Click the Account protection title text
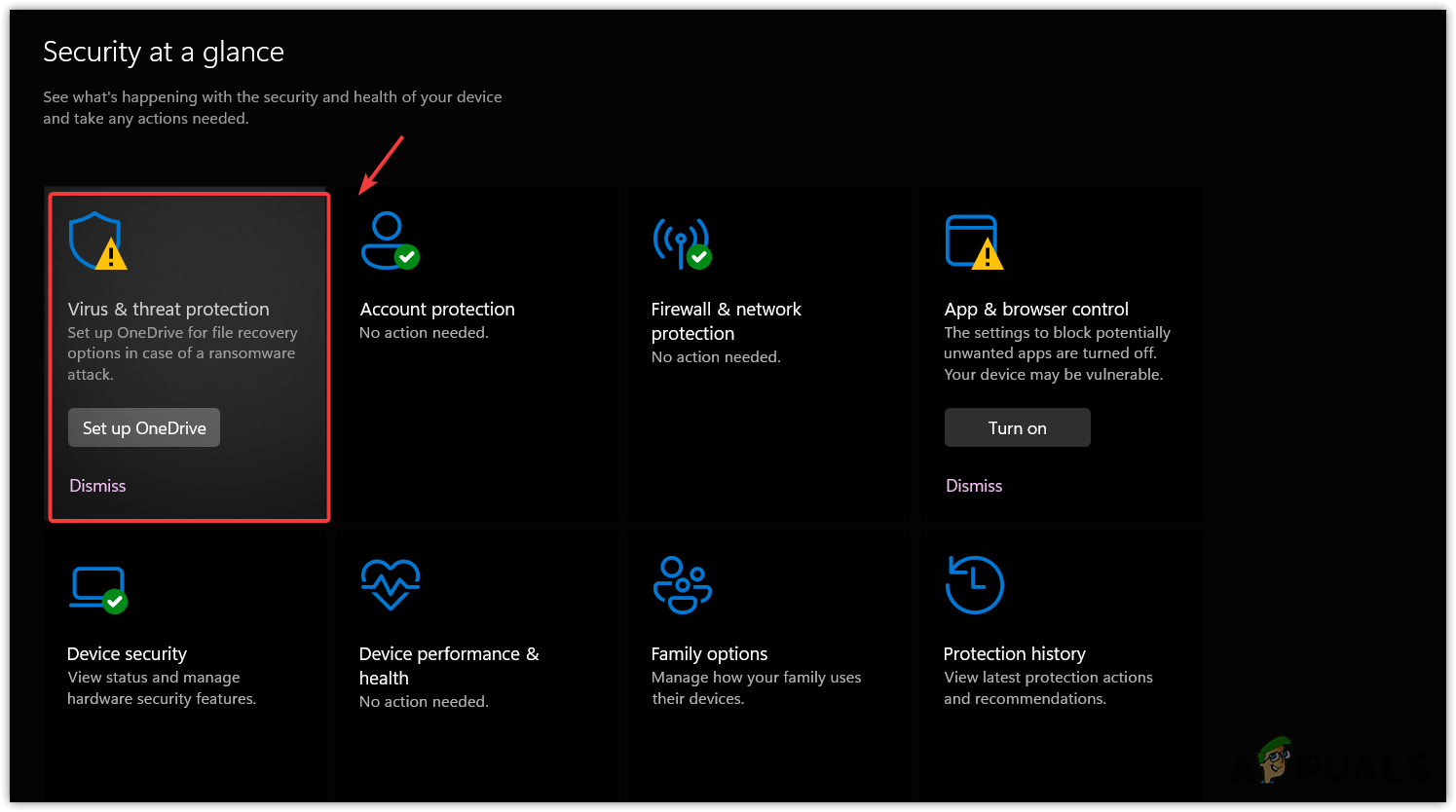The image size is (1456, 812). (437, 309)
